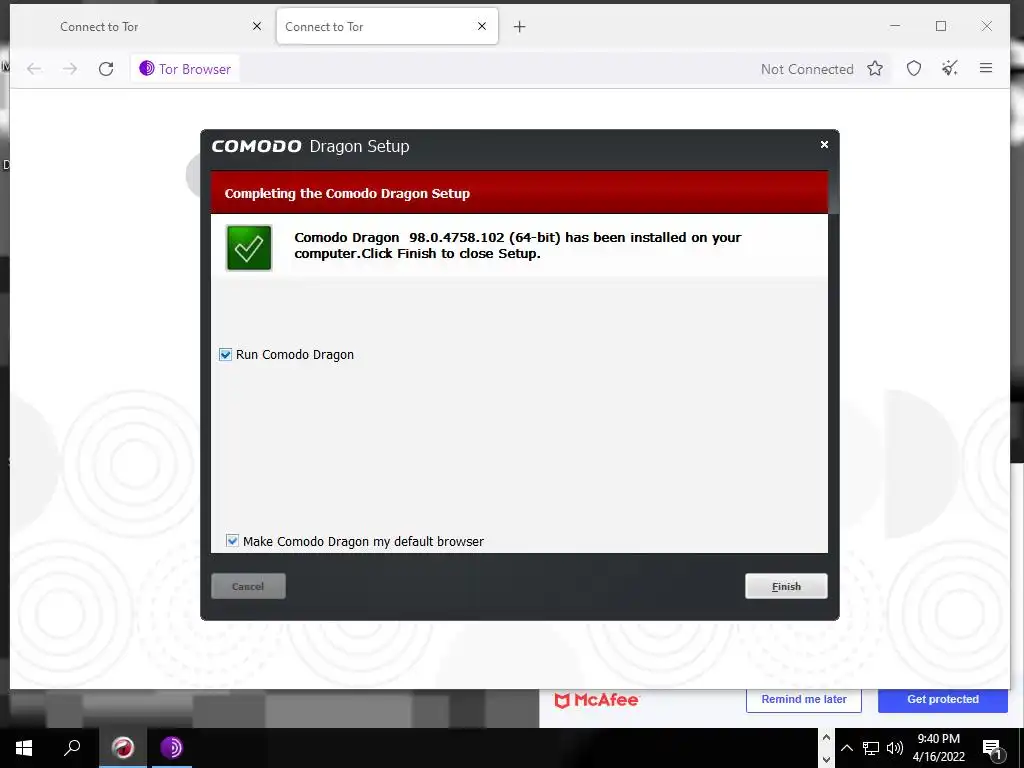Click the Tor Browser address bar label
Image resolution: width=1024 pixels, height=768 pixels.
[x=185, y=69]
